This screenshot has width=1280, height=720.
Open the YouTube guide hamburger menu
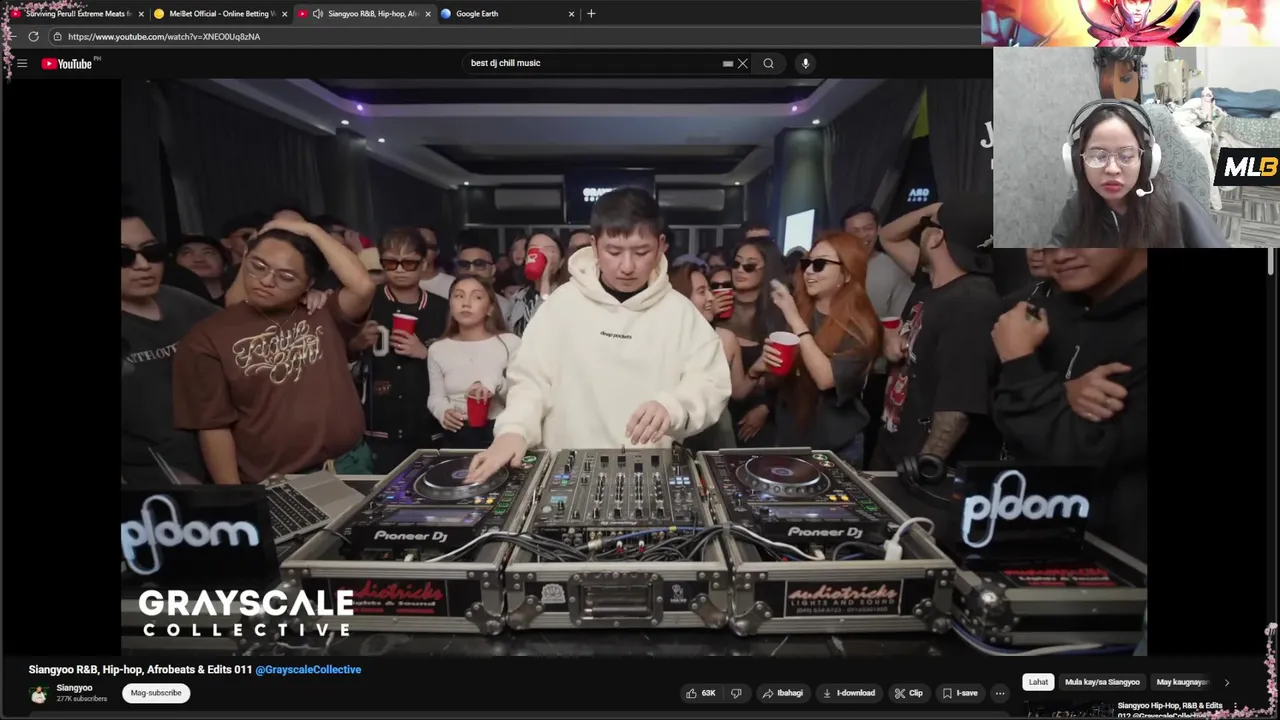[22, 63]
